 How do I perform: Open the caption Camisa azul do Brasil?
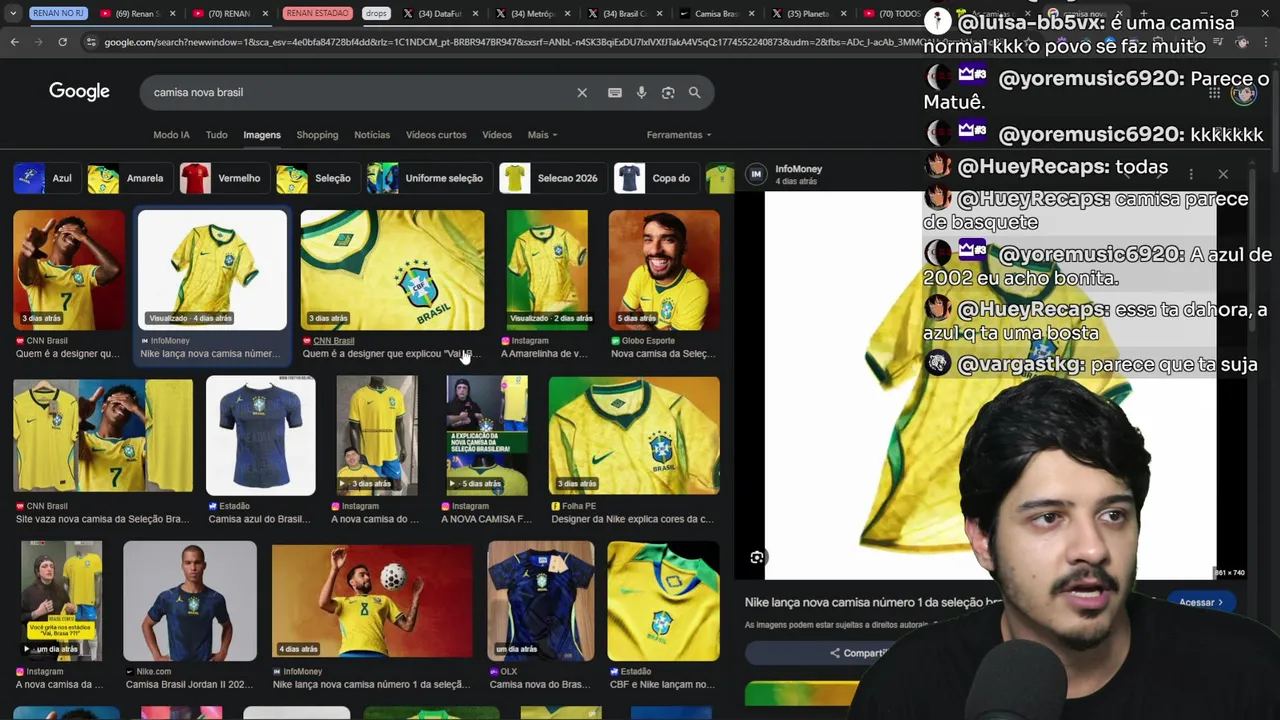(259, 519)
